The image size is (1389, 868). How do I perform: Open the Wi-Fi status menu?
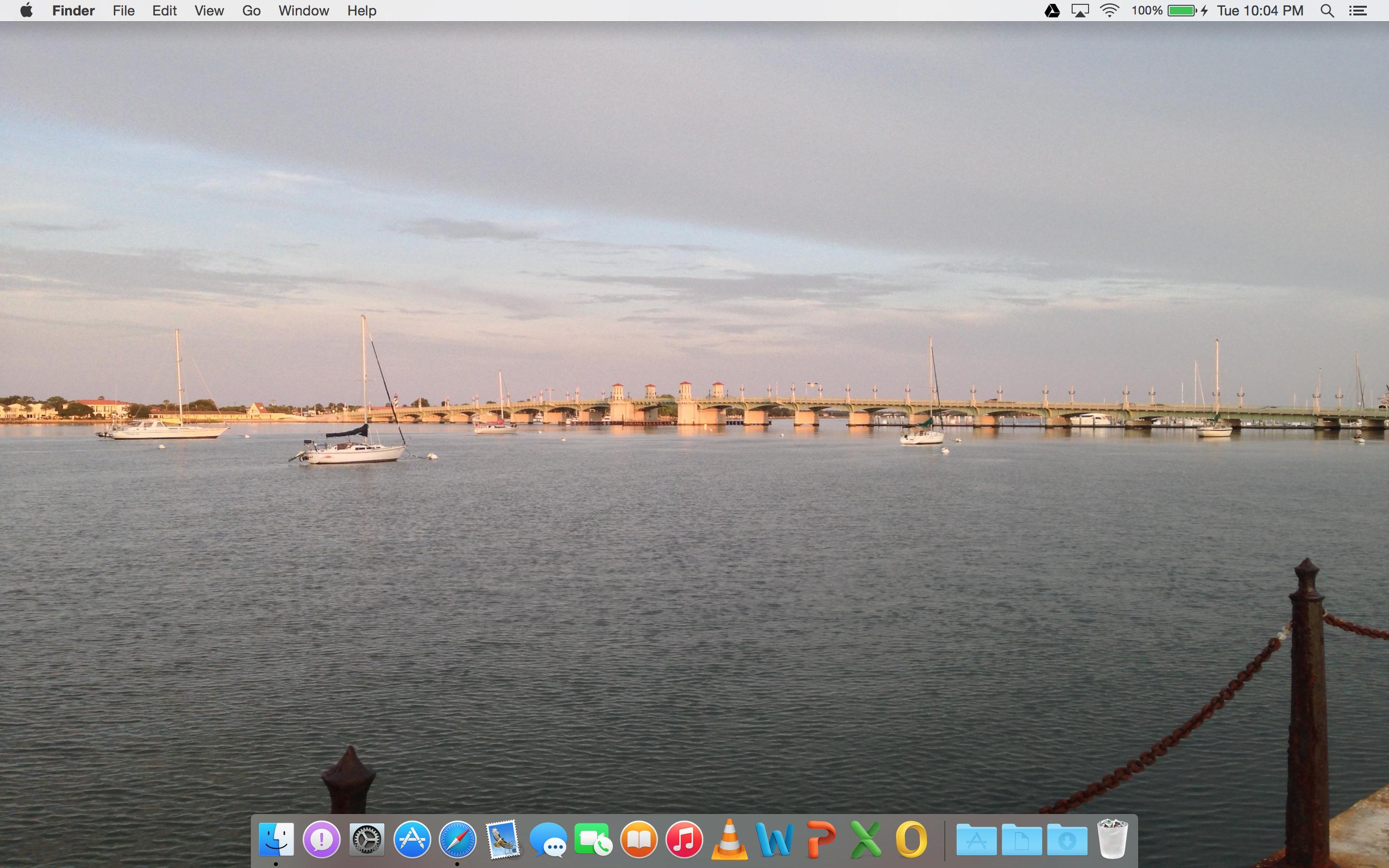click(x=1109, y=11)
